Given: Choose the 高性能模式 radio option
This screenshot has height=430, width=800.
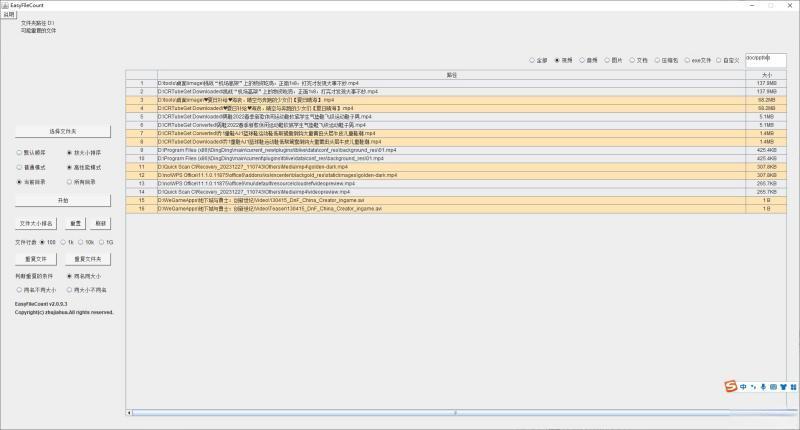Looking at the screenshot, I should [84, 167].
